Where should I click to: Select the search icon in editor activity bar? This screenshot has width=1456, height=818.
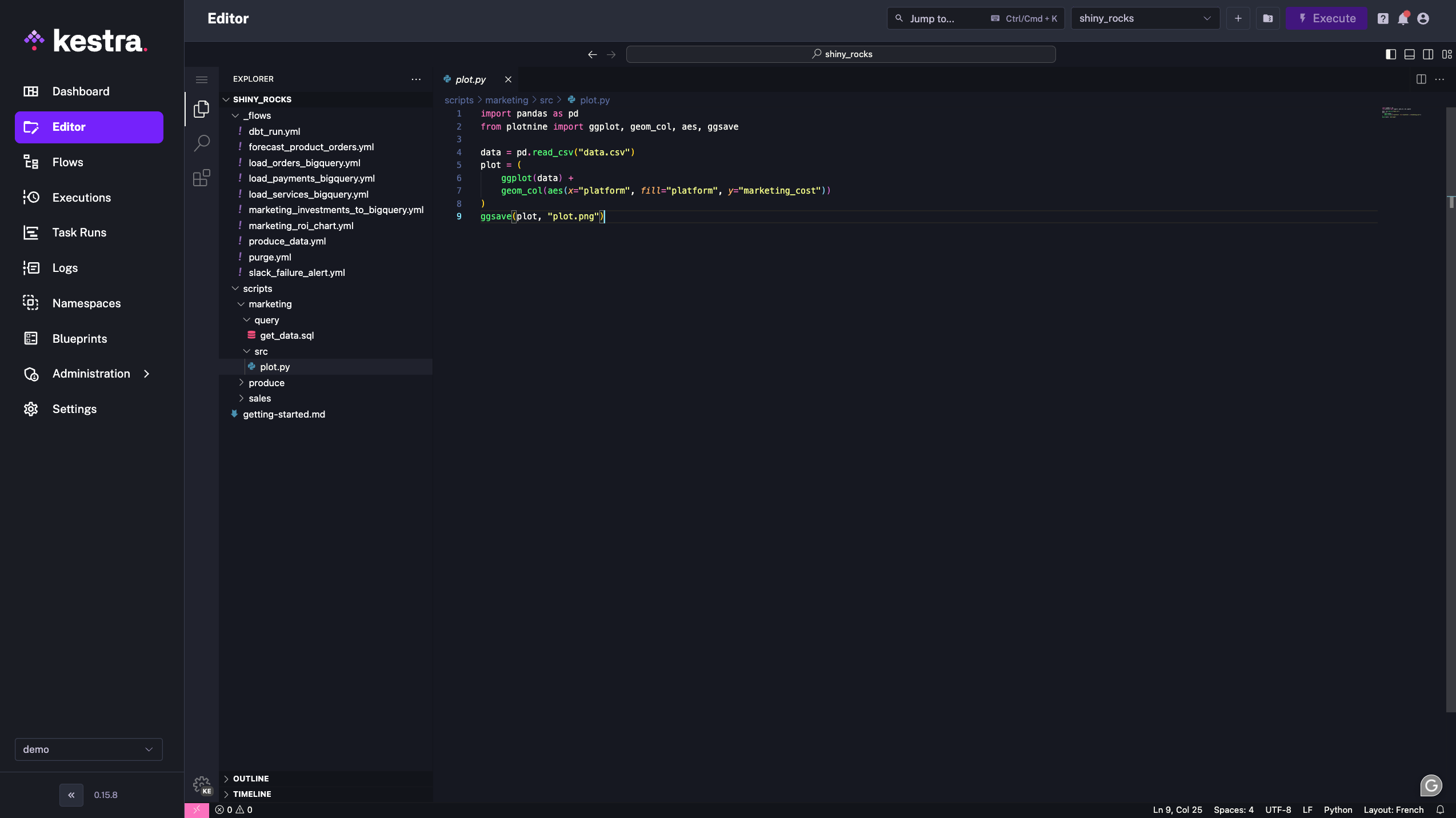click(x=202, y=143)
